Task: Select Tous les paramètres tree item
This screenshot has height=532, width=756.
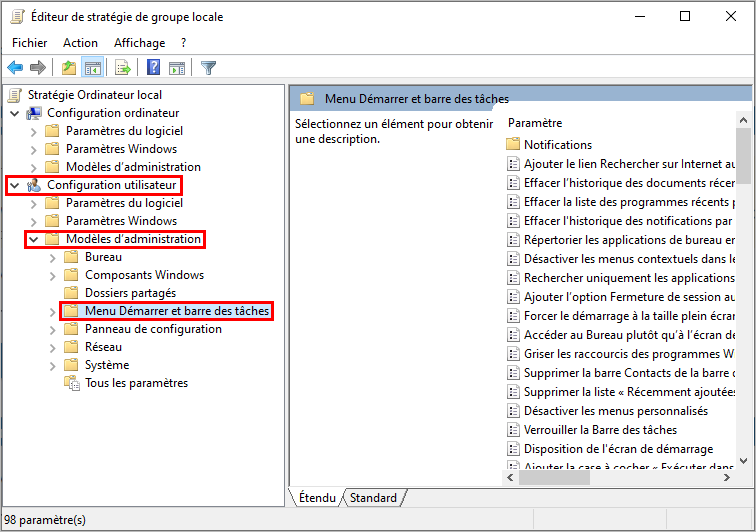Action: point(136,383)
